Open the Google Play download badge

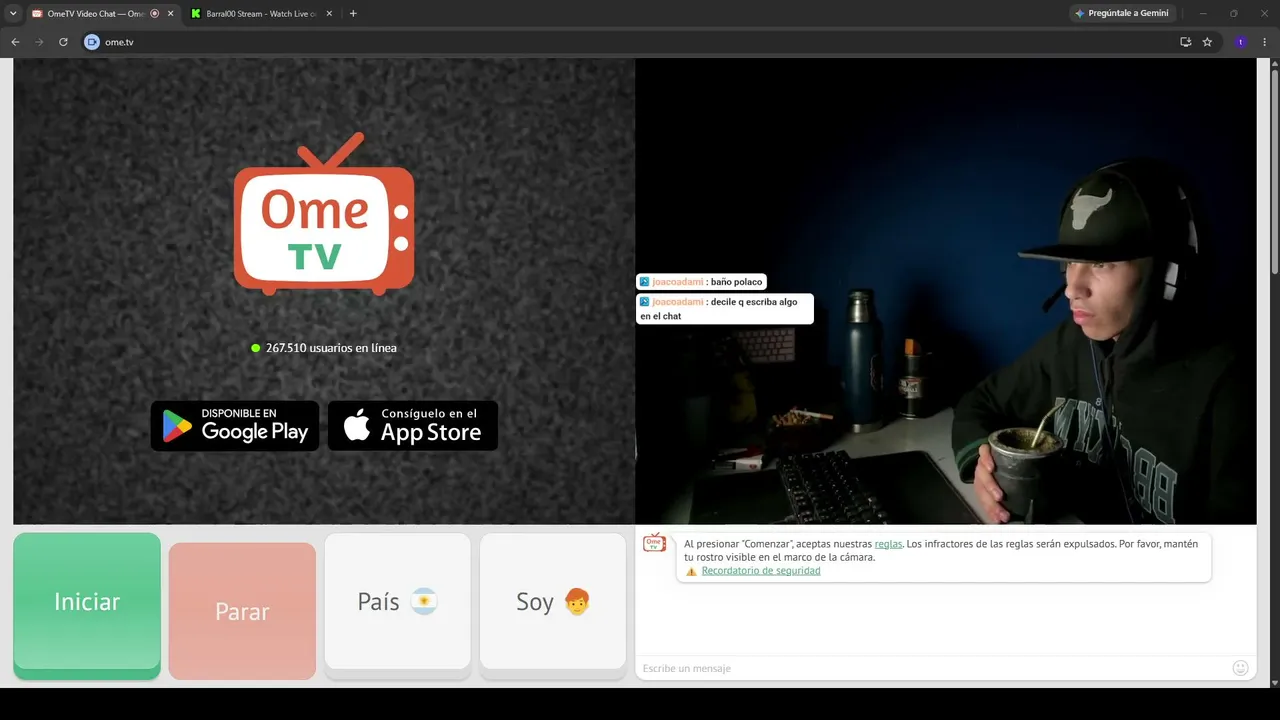pyautogui.click(x=235, y=426)
